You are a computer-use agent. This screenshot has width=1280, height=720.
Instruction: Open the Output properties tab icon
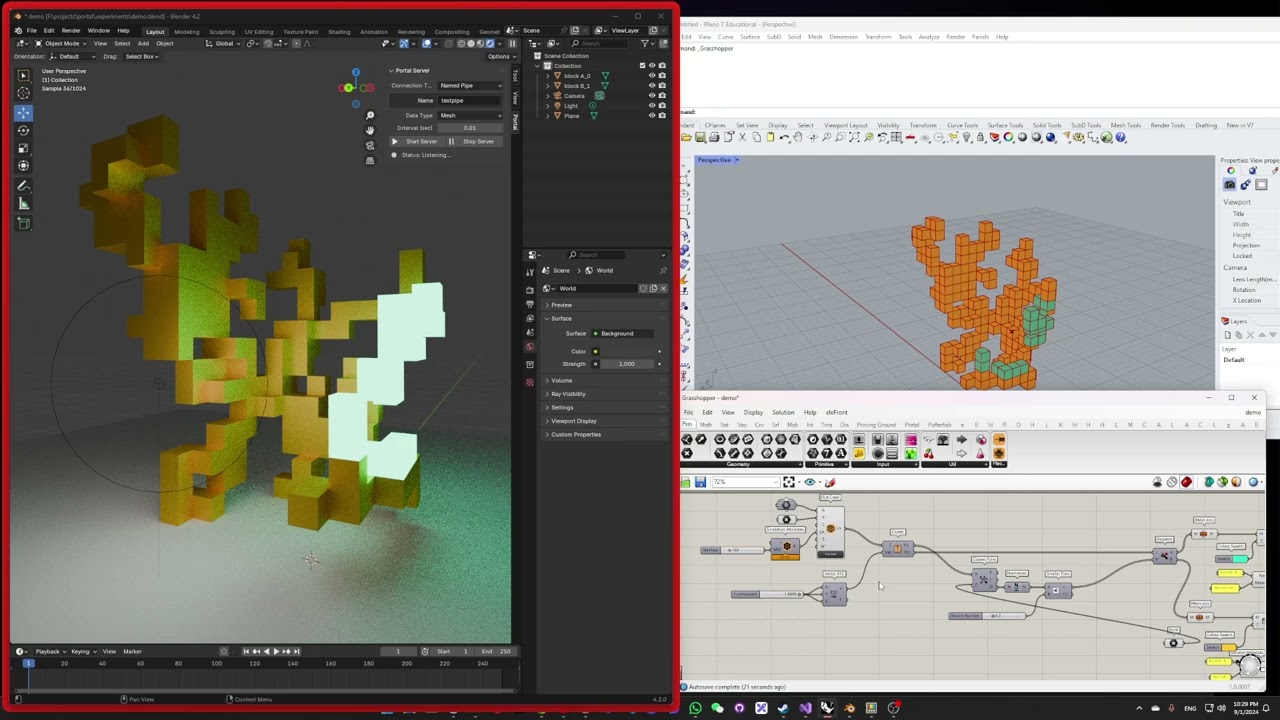[530, 304]
